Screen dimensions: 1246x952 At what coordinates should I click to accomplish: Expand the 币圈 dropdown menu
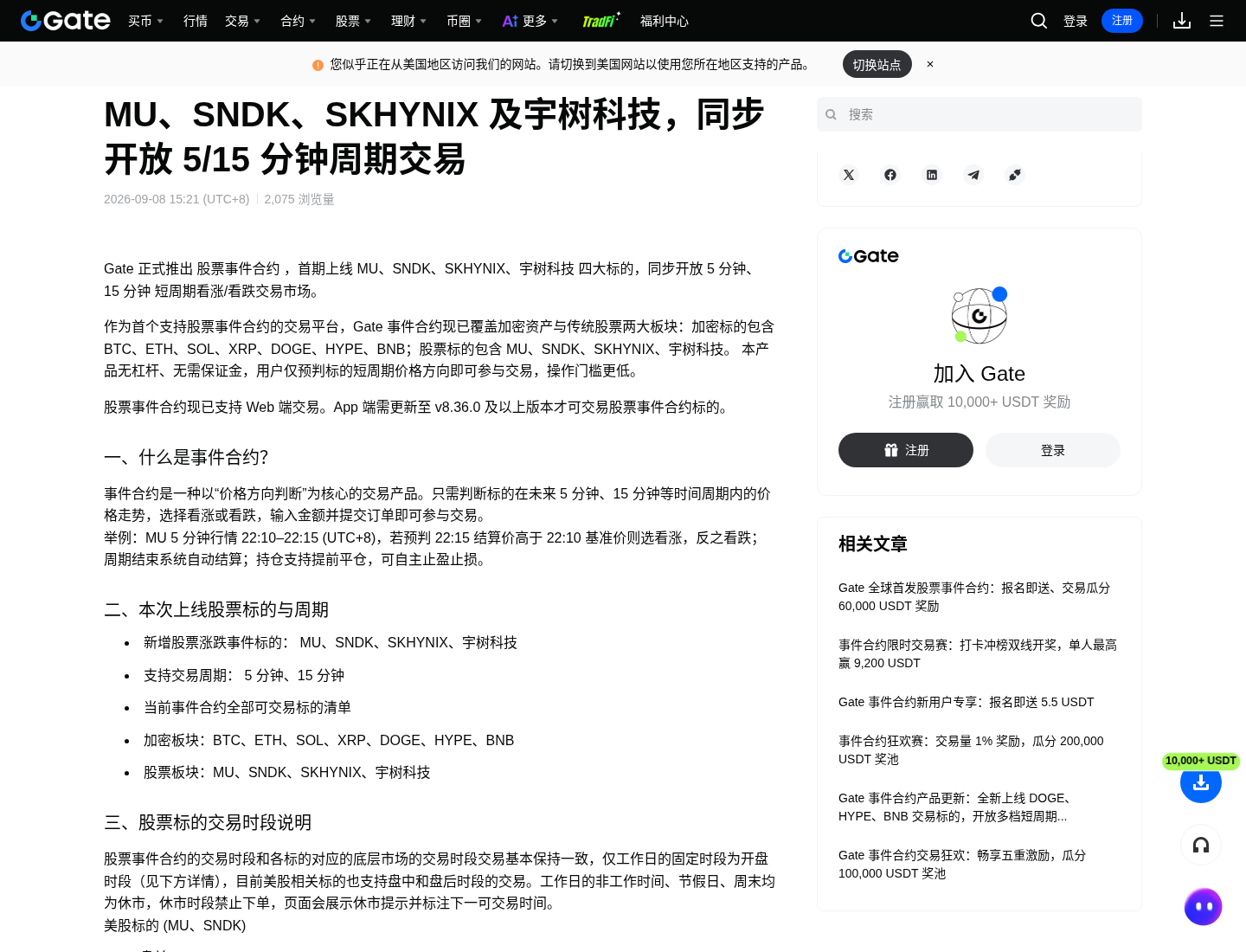464,21
